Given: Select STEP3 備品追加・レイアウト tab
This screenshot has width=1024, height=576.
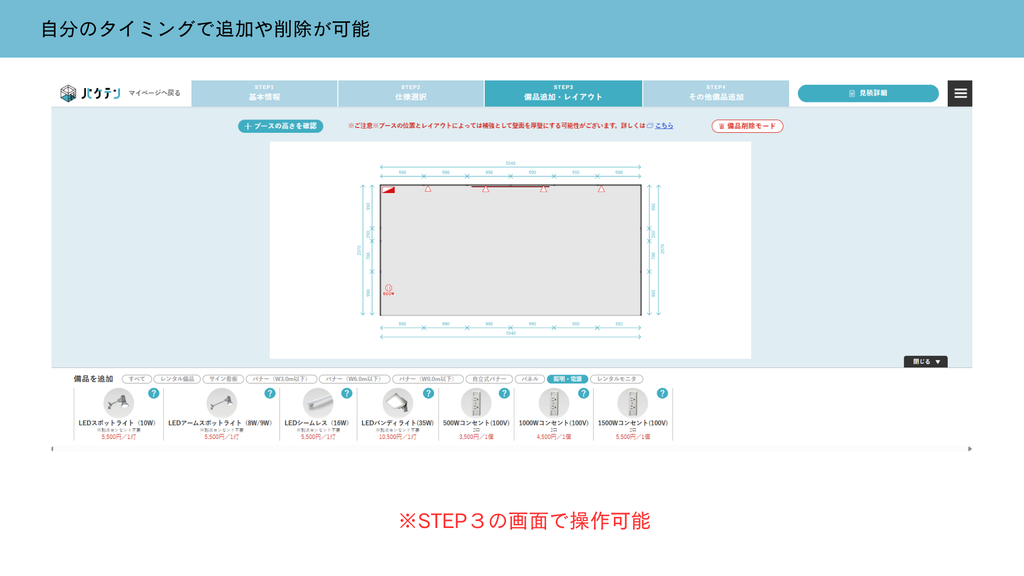Looking at the screenshot, I should [x=563, y=93].
